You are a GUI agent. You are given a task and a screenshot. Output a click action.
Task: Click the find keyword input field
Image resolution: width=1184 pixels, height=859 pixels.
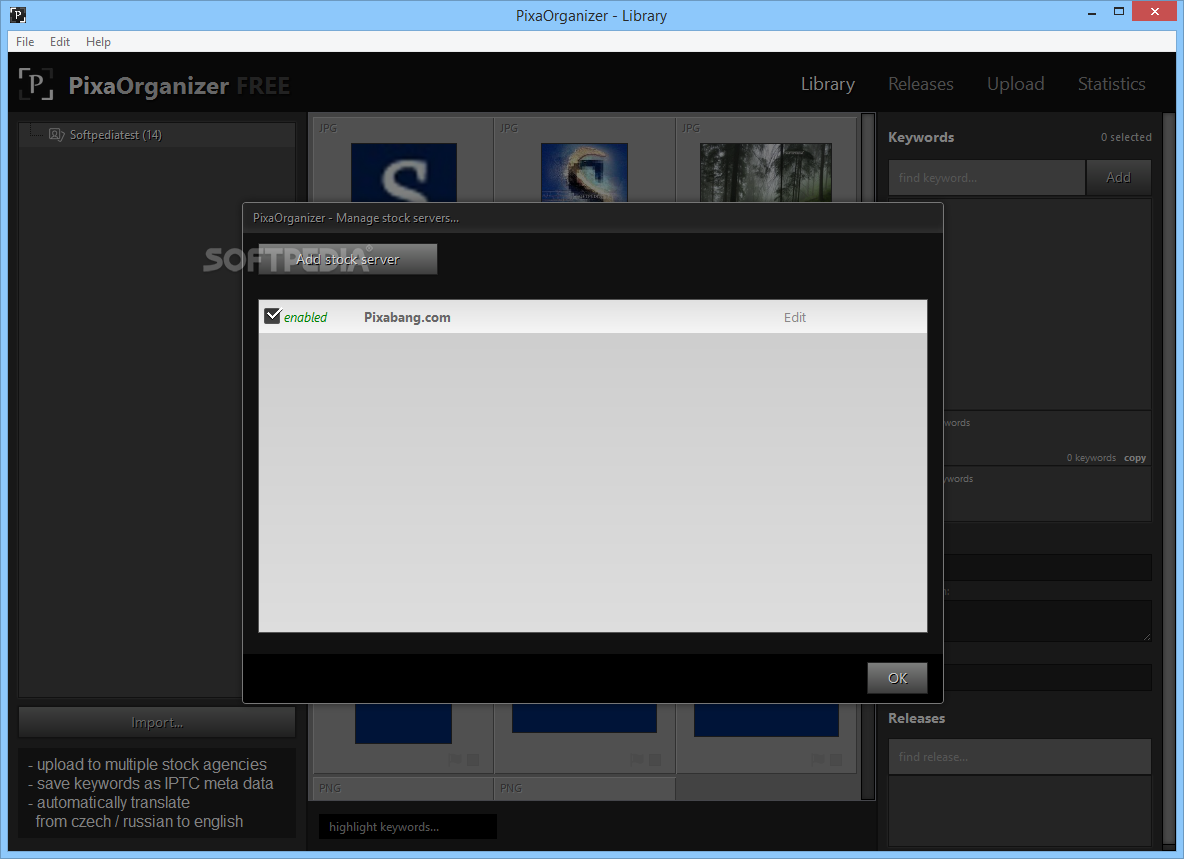tap(986, 177)
